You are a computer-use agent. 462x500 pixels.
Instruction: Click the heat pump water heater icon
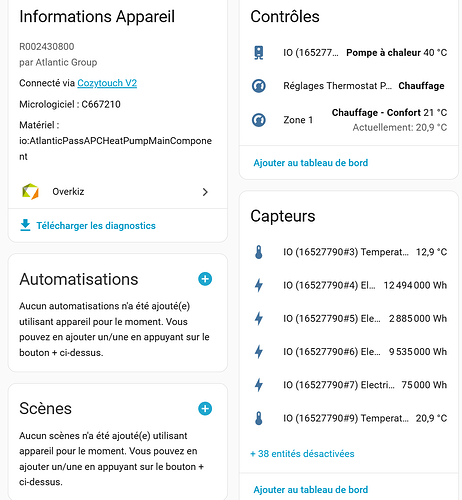click(x=259, y=53)
